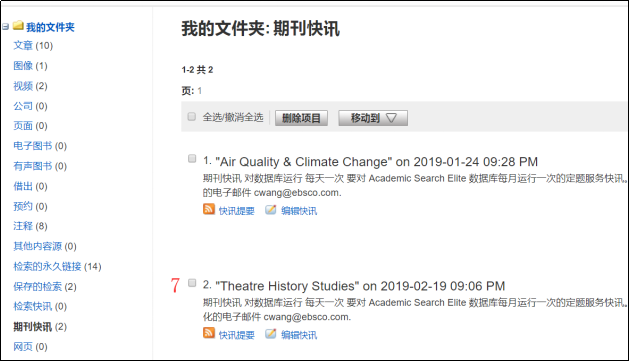Click the yellow 我的文件夹 folder icon
Screen dimensions: 630x362
tap(18, 26)
